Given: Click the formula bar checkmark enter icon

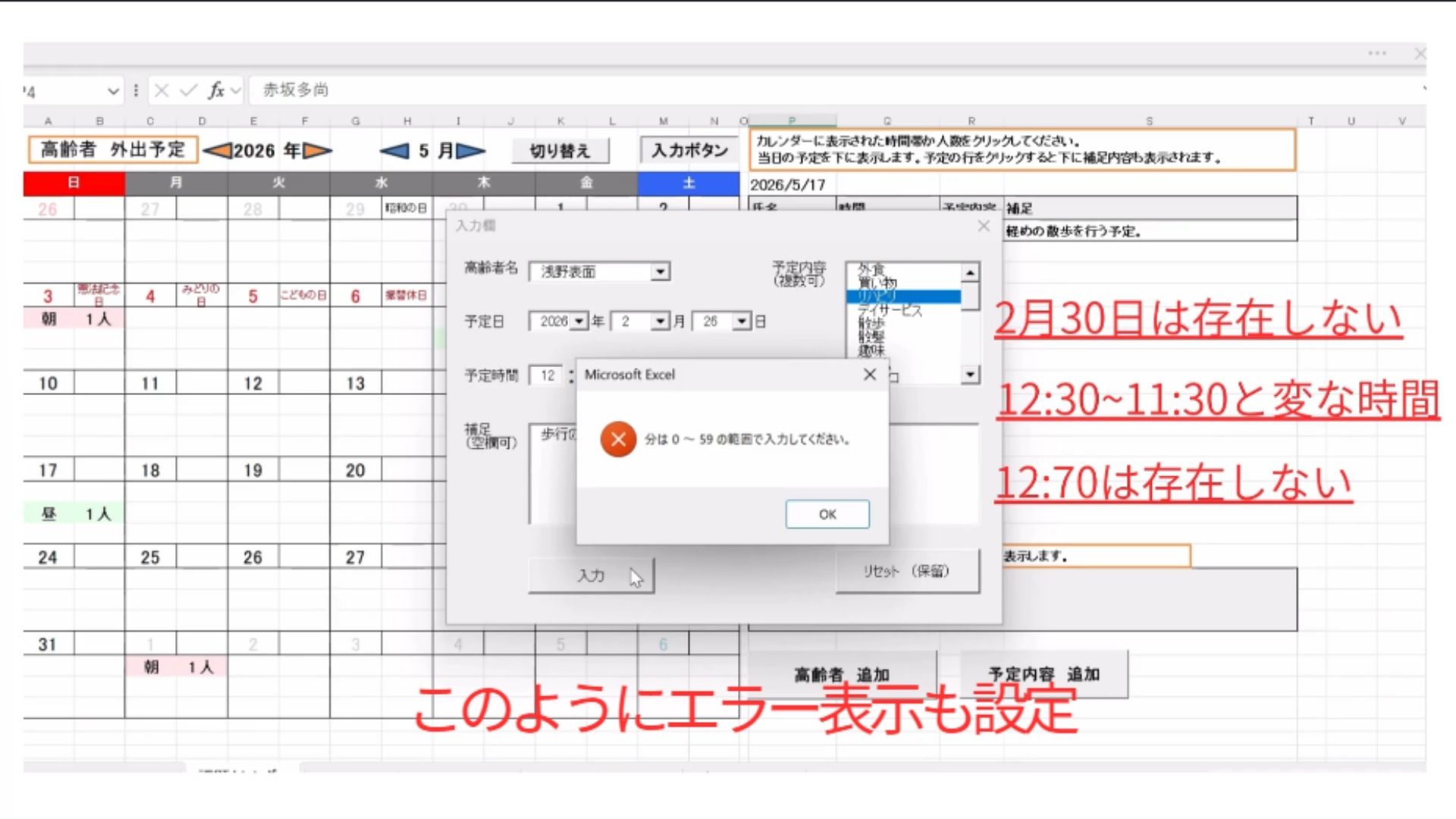Looking at the screenshot, I should click(188, 91).
